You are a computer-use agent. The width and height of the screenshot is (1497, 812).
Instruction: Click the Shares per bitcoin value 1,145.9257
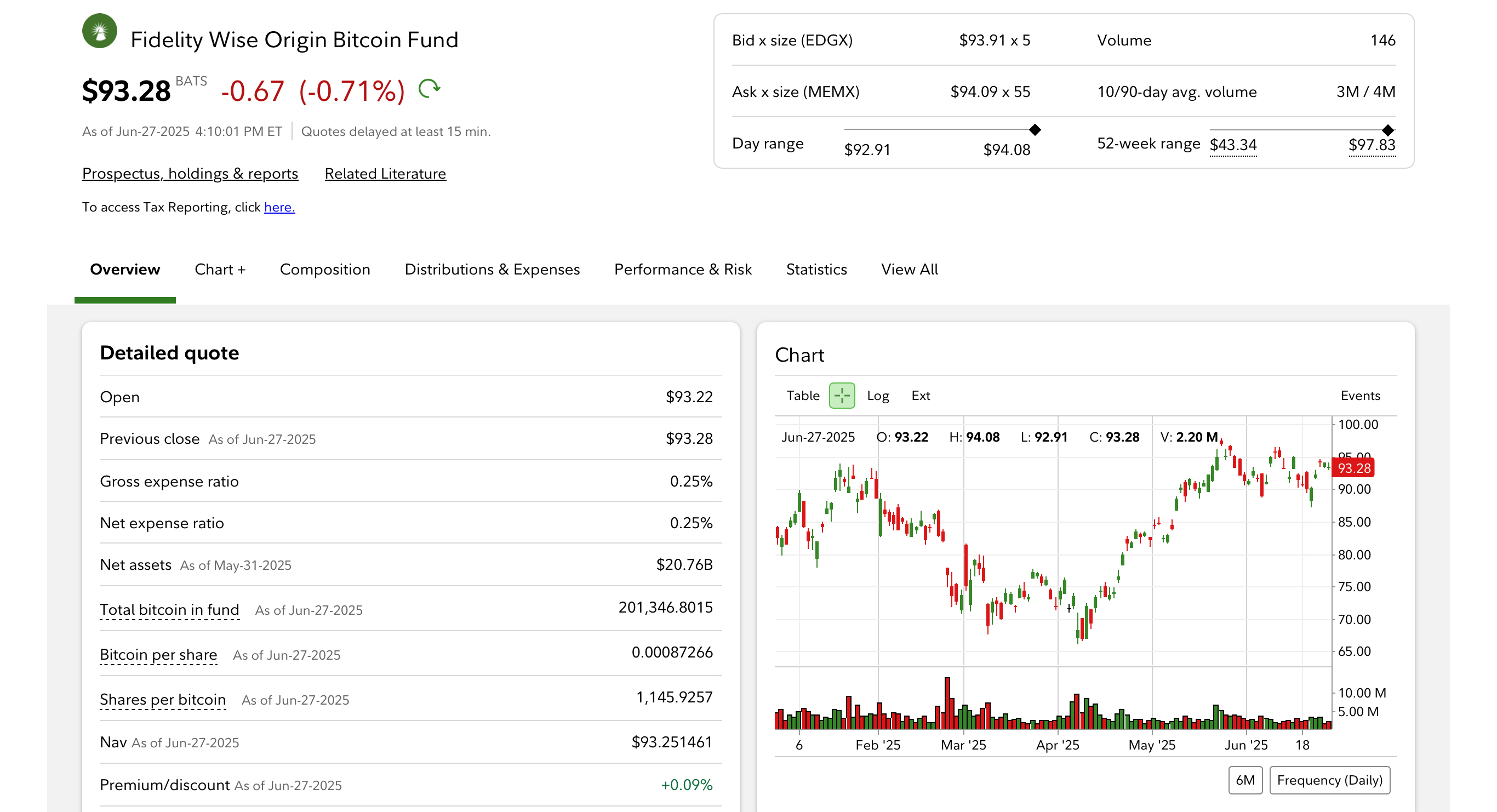tap(675, 697)
